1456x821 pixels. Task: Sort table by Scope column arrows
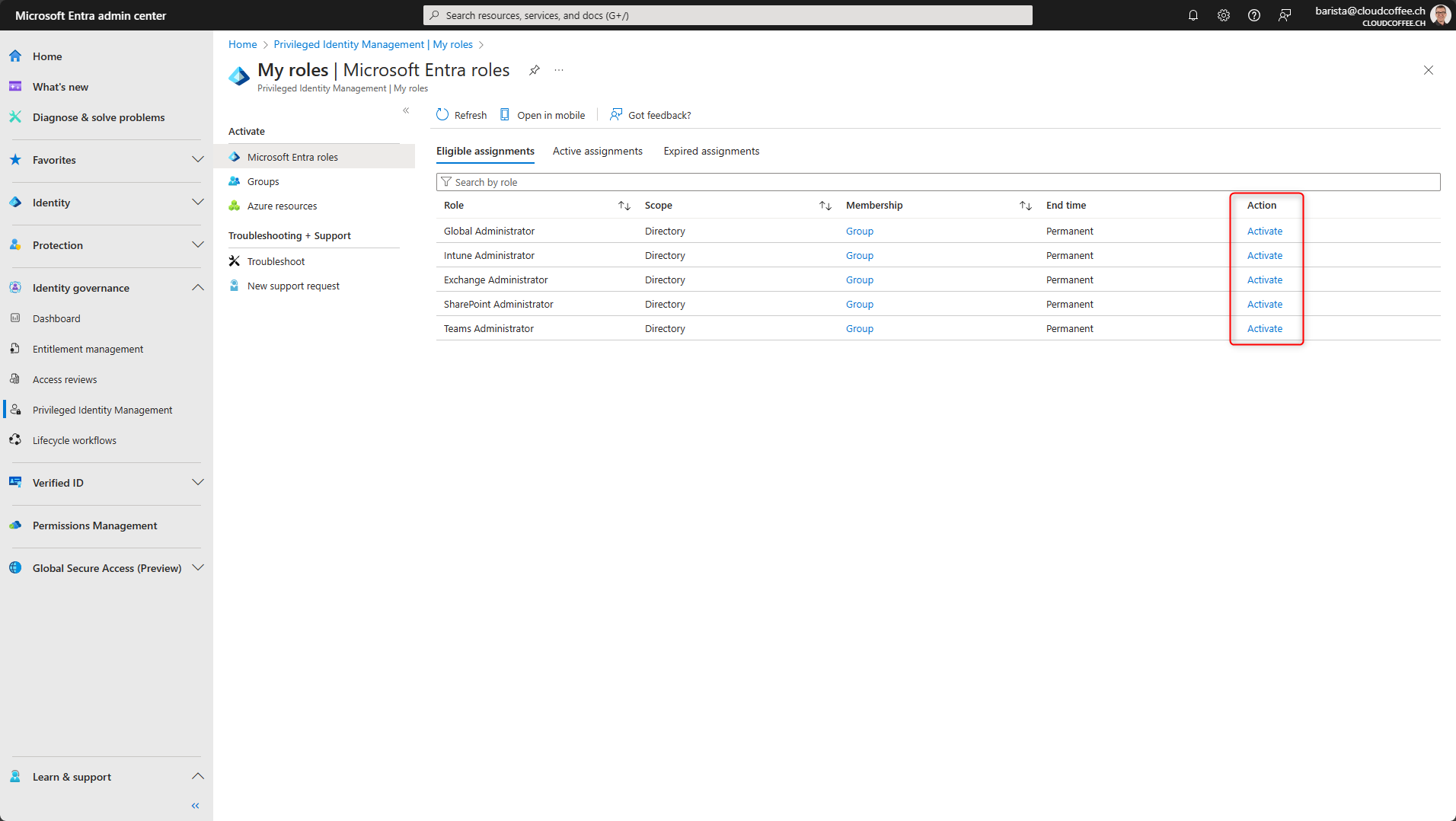coord(825,206)
